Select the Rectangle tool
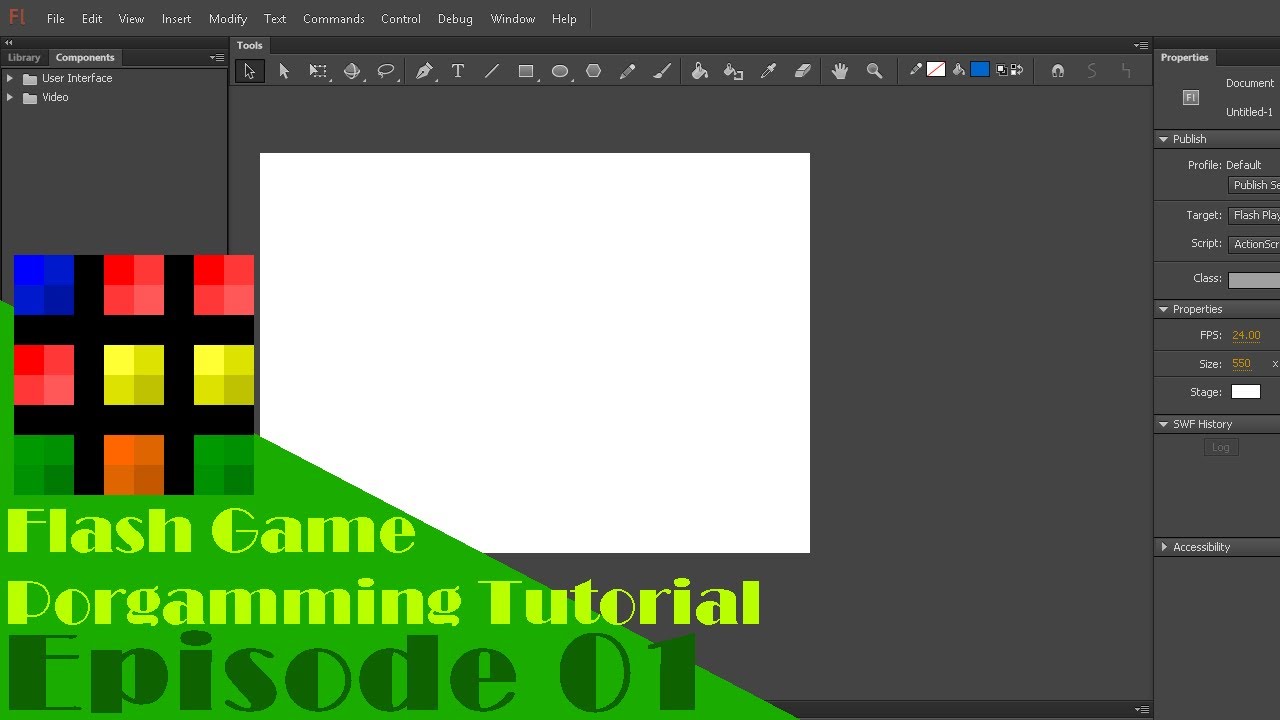 526,71
